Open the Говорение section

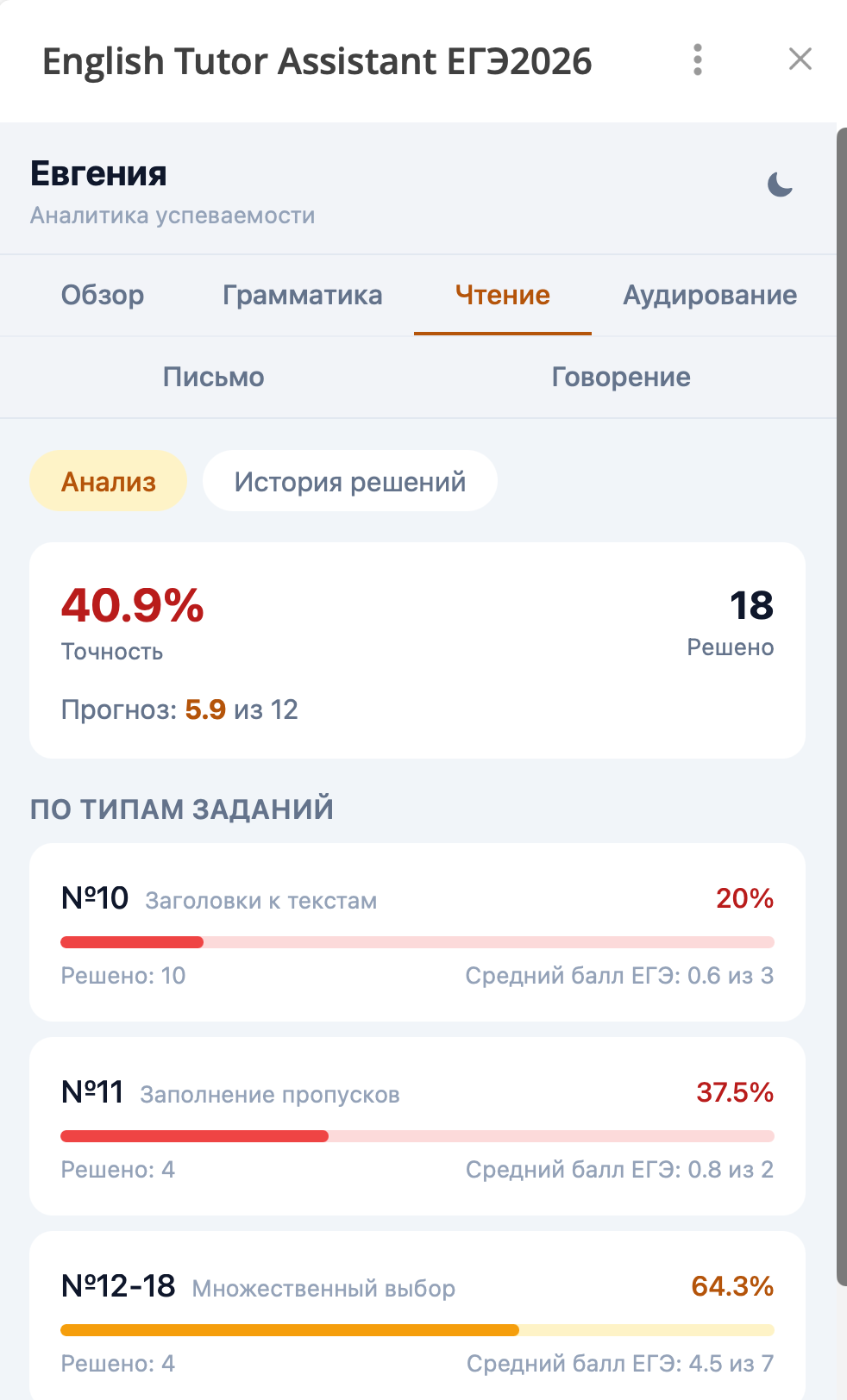pos(620,377)
